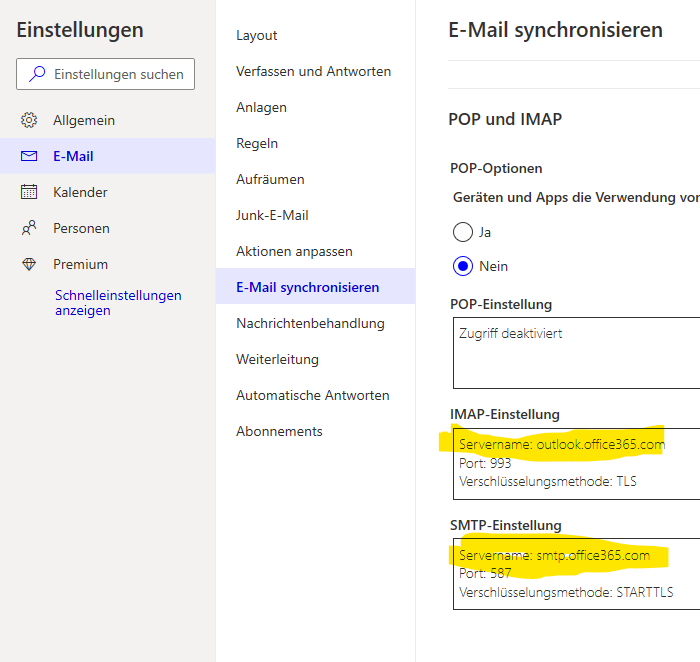Click SMTP Verschlüsselungsmethode: STARTTLS text
The width and height of the screenshot is (700, 662).
(x=566, y=592)
